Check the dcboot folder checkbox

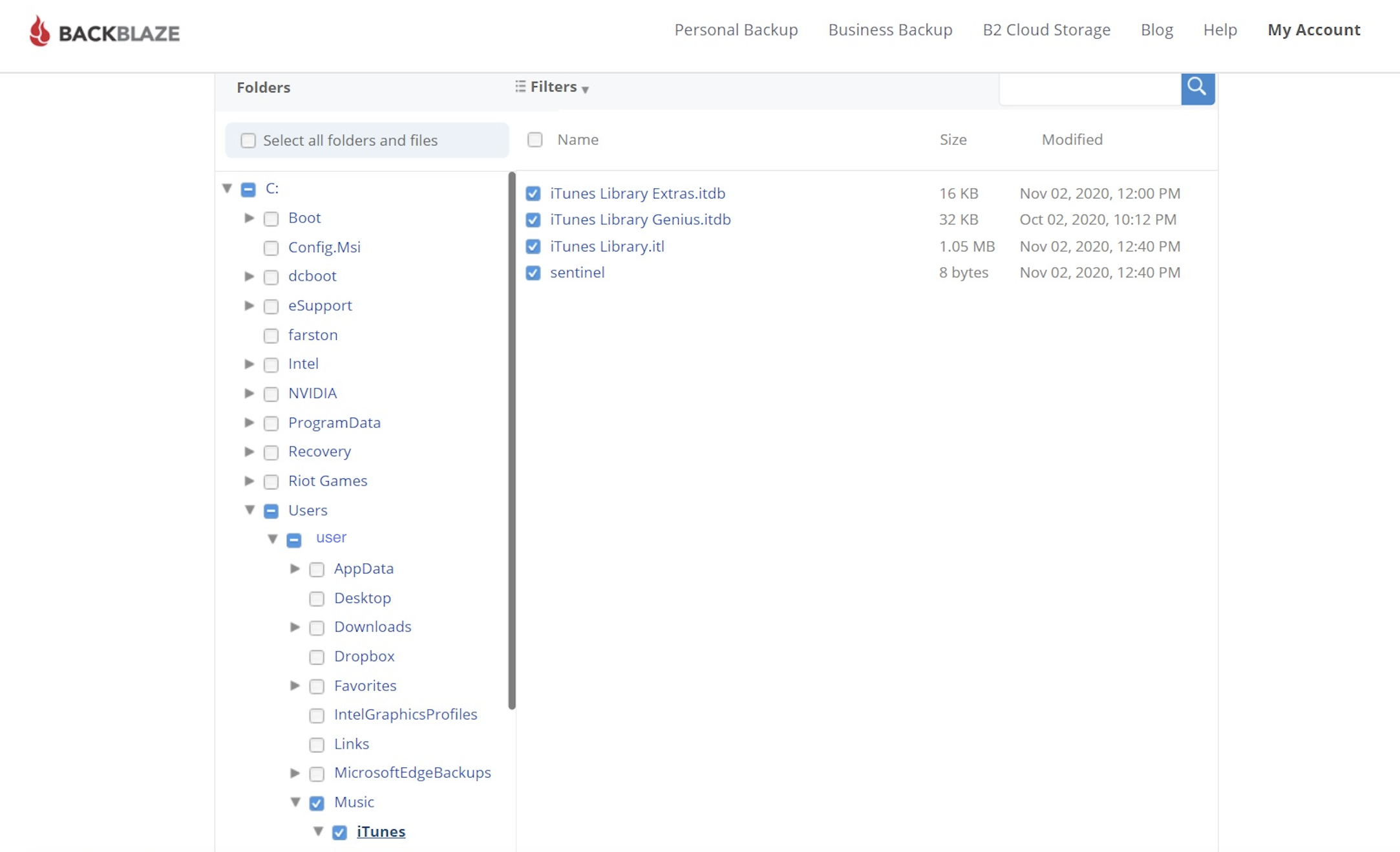coord(271,277)
